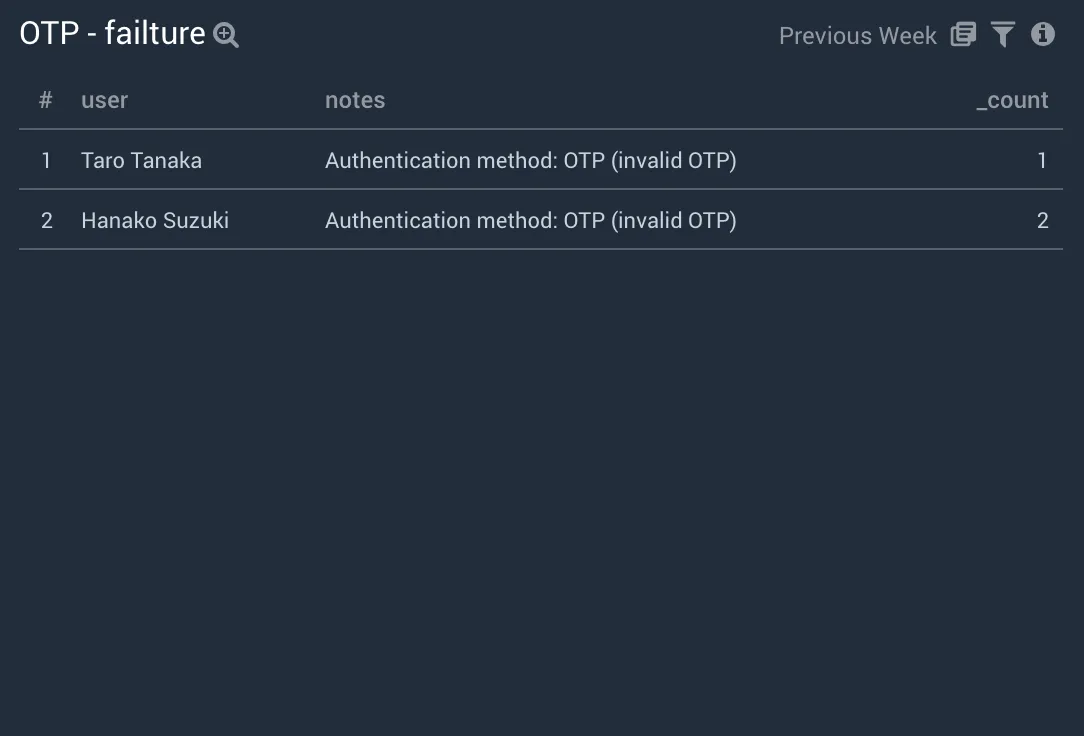
Task: Open the Previous Week time range selector
Action: 857,36
